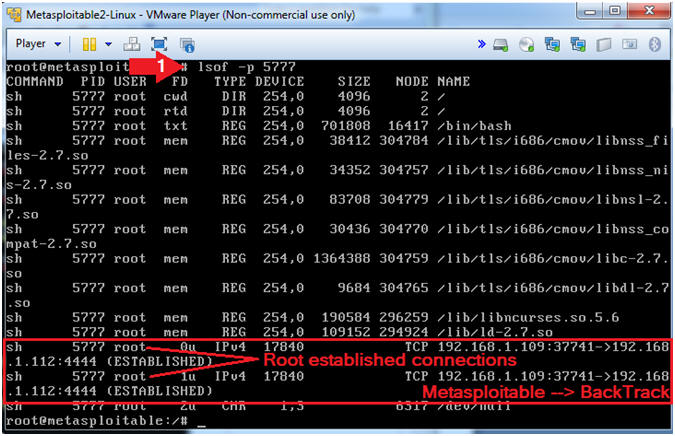Close the VMware Player window
Screen dimensions: 675x436
[x=649, y=11]
